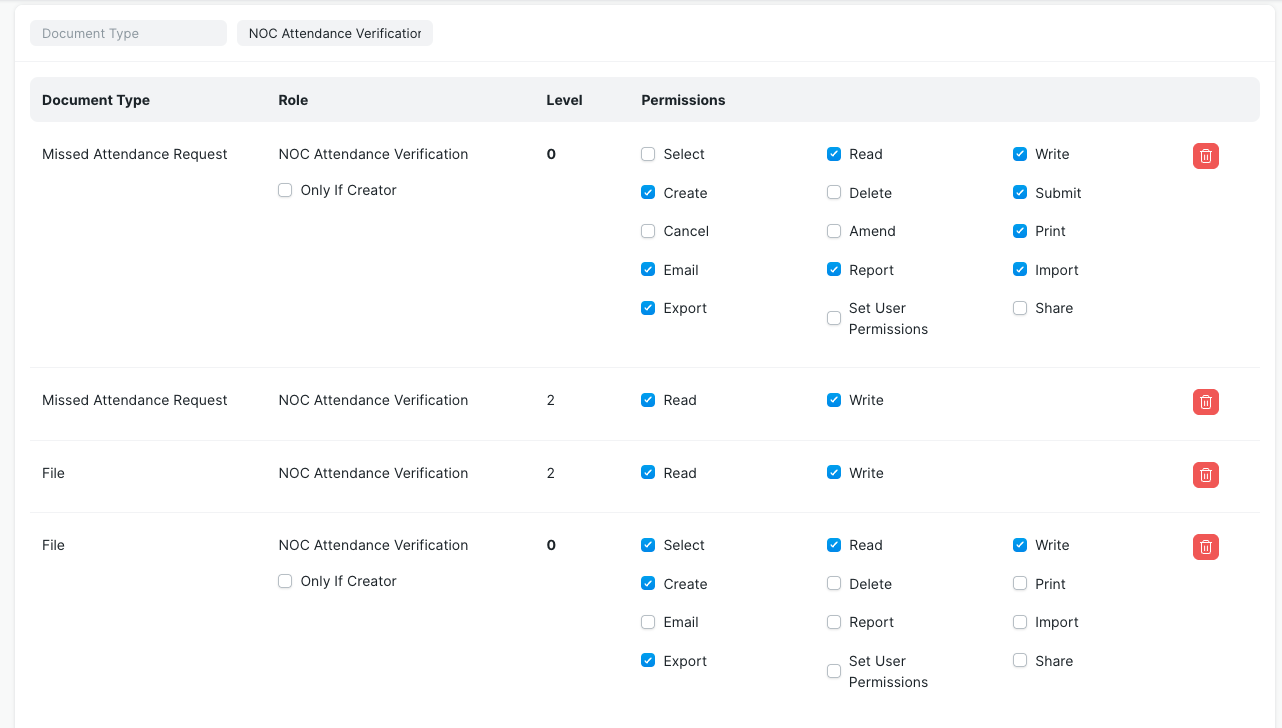Enable Only If Creator for Missed Attendance Request

[x=285, y=190]
